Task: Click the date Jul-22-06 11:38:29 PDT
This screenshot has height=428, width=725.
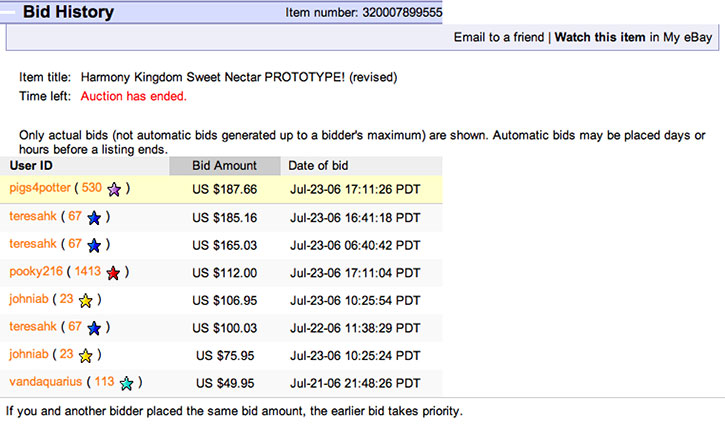Action: [355, 328]
